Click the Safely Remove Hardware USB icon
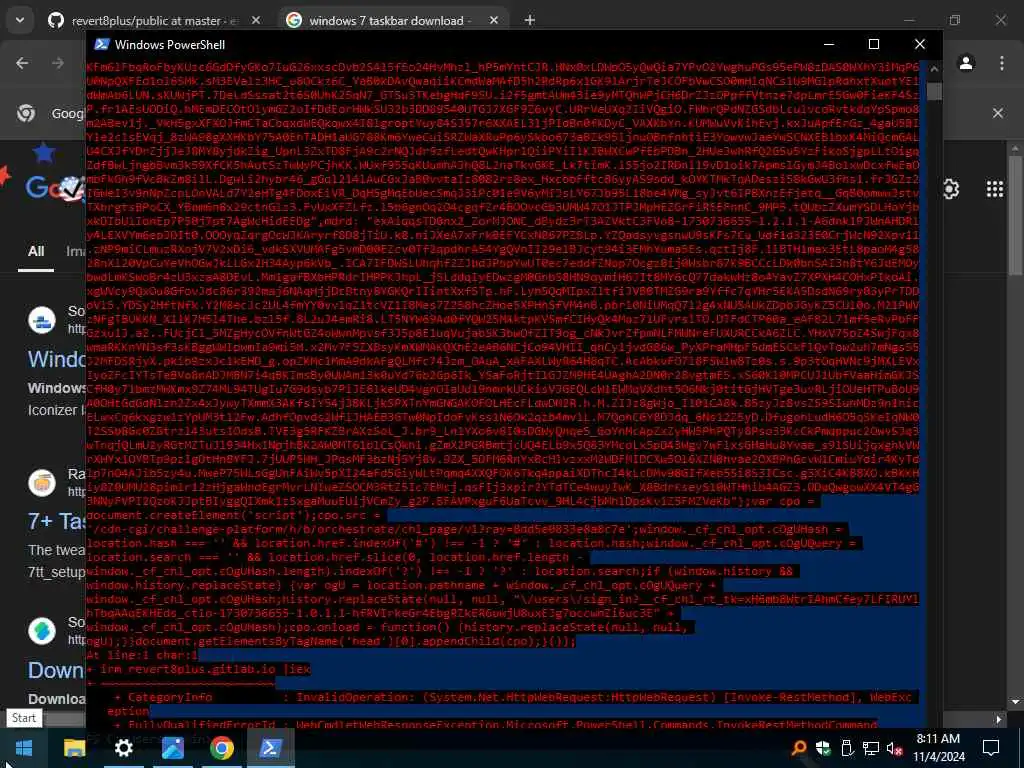This screenshot has width=1024, height=768. (x=847, y=748)
